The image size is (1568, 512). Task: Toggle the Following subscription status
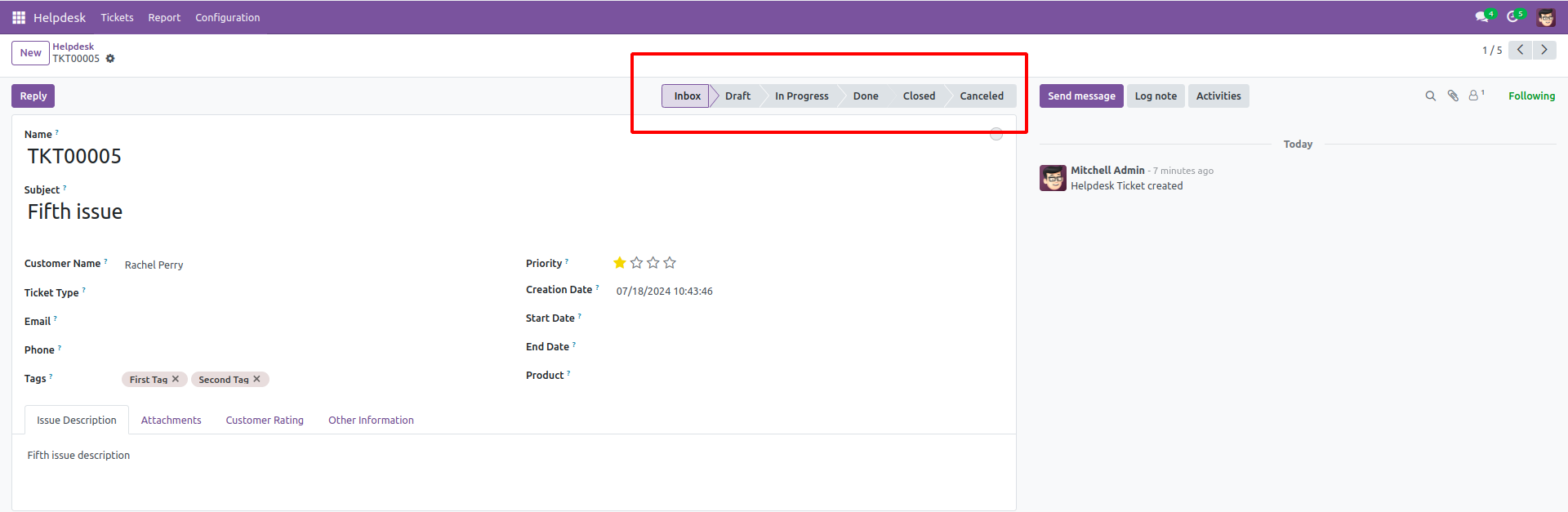point(1531,96)
